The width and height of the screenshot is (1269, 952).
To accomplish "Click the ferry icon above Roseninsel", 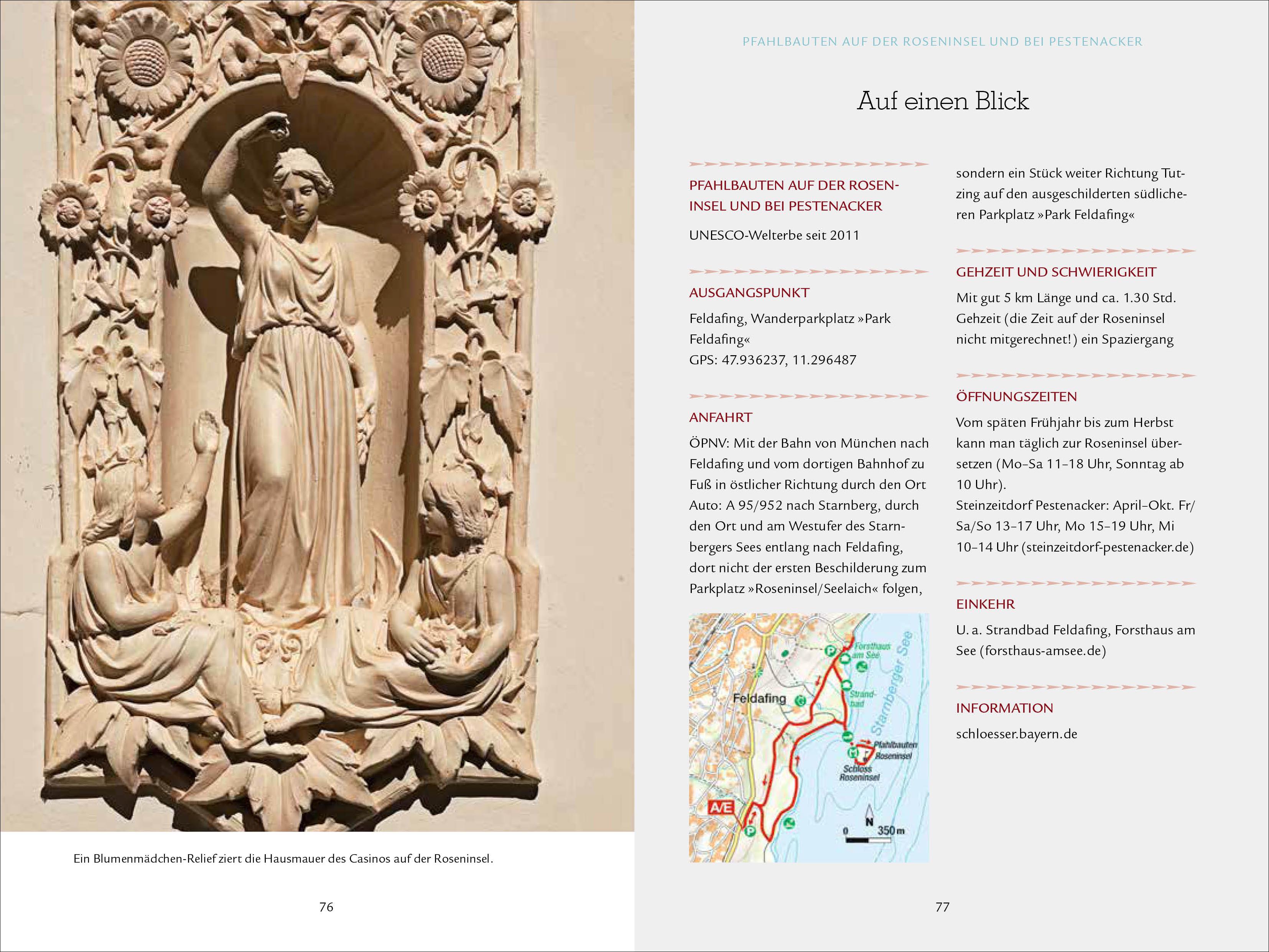I will coord(847,737).
